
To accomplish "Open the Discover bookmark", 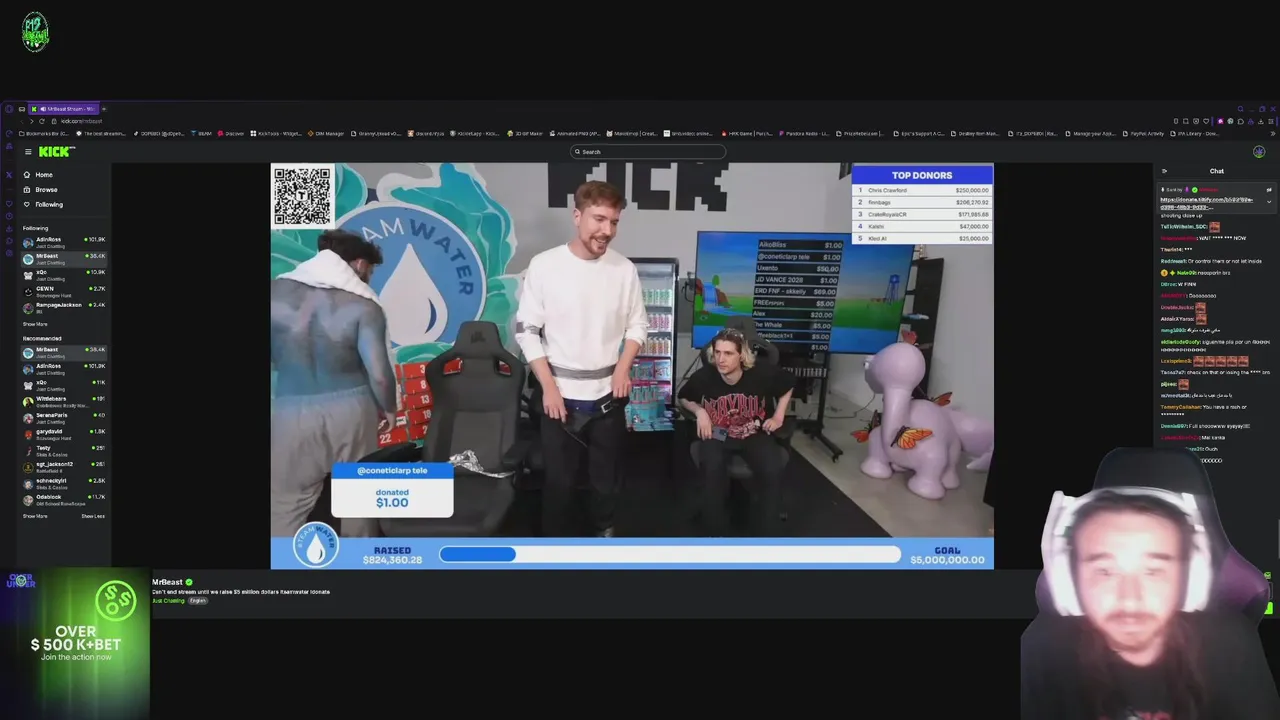I will [x=231, y=133].
